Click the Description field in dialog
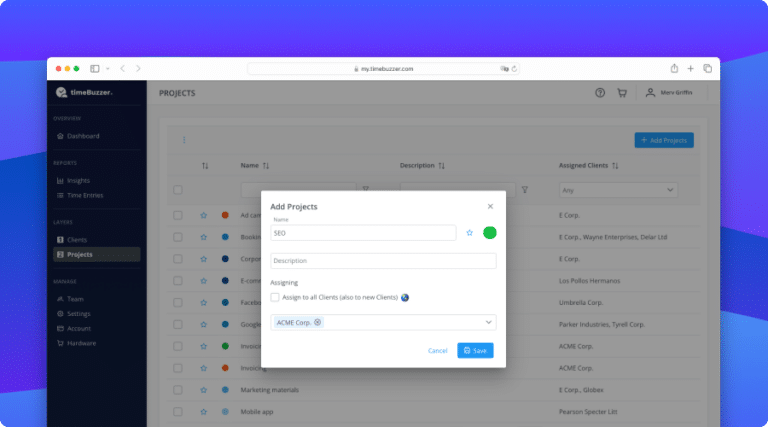The image size is (768, 427). coord(383,261)
